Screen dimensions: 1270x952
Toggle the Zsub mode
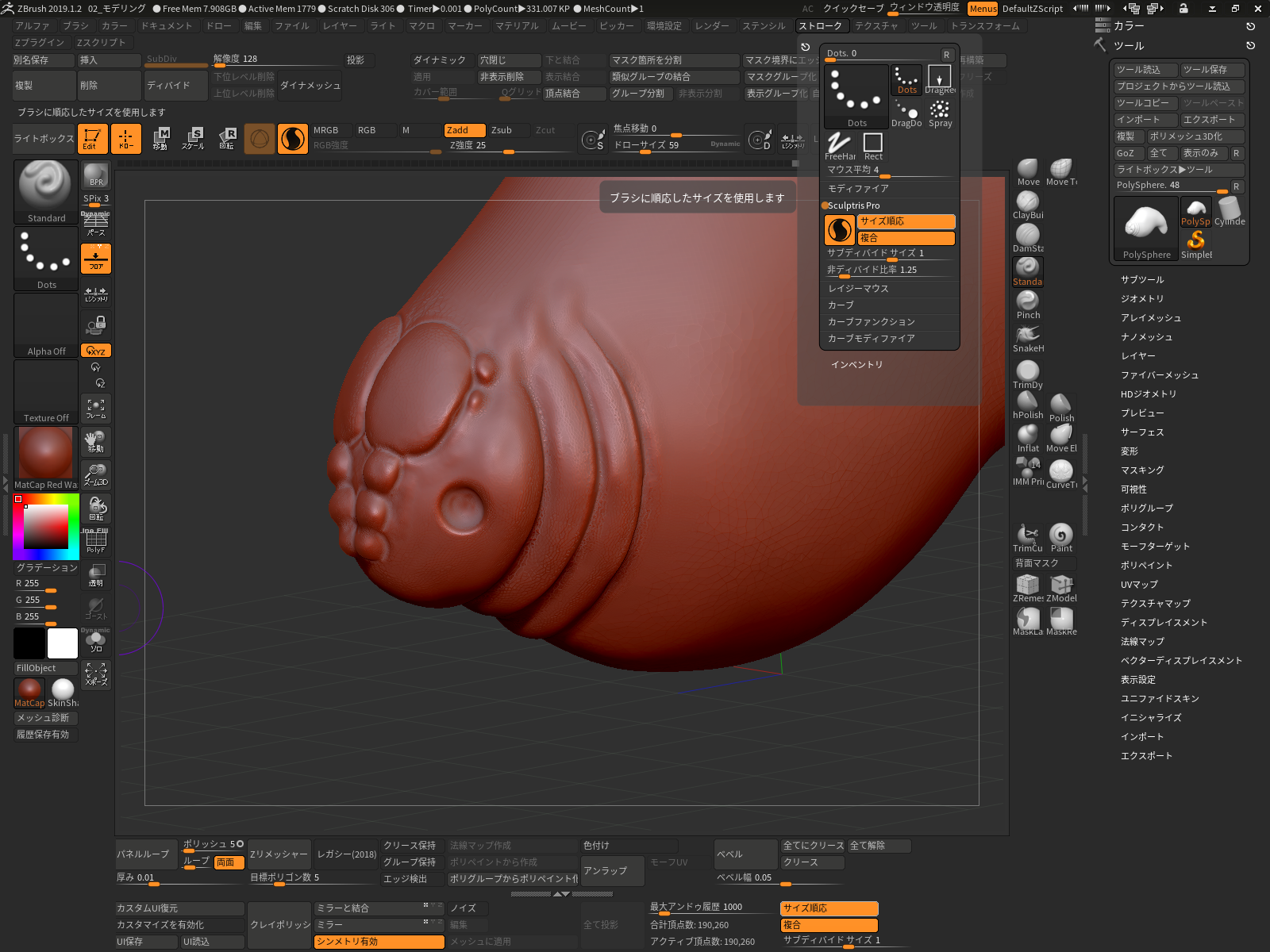(x=510, y=130)
